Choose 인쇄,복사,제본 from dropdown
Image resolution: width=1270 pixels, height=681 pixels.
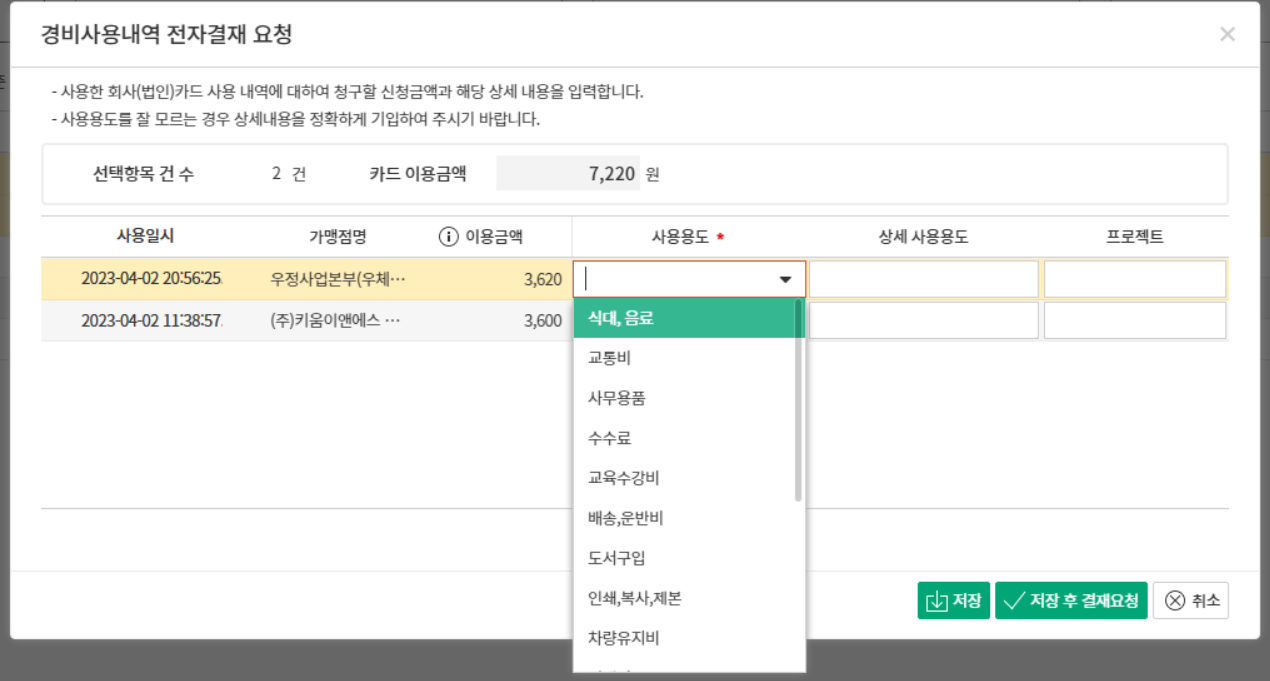(634, 598)
